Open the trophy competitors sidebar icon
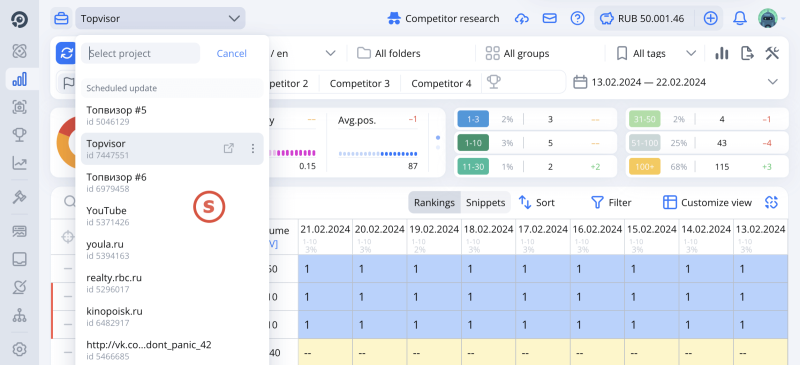800x365 pixels. (x=19, y=135)
